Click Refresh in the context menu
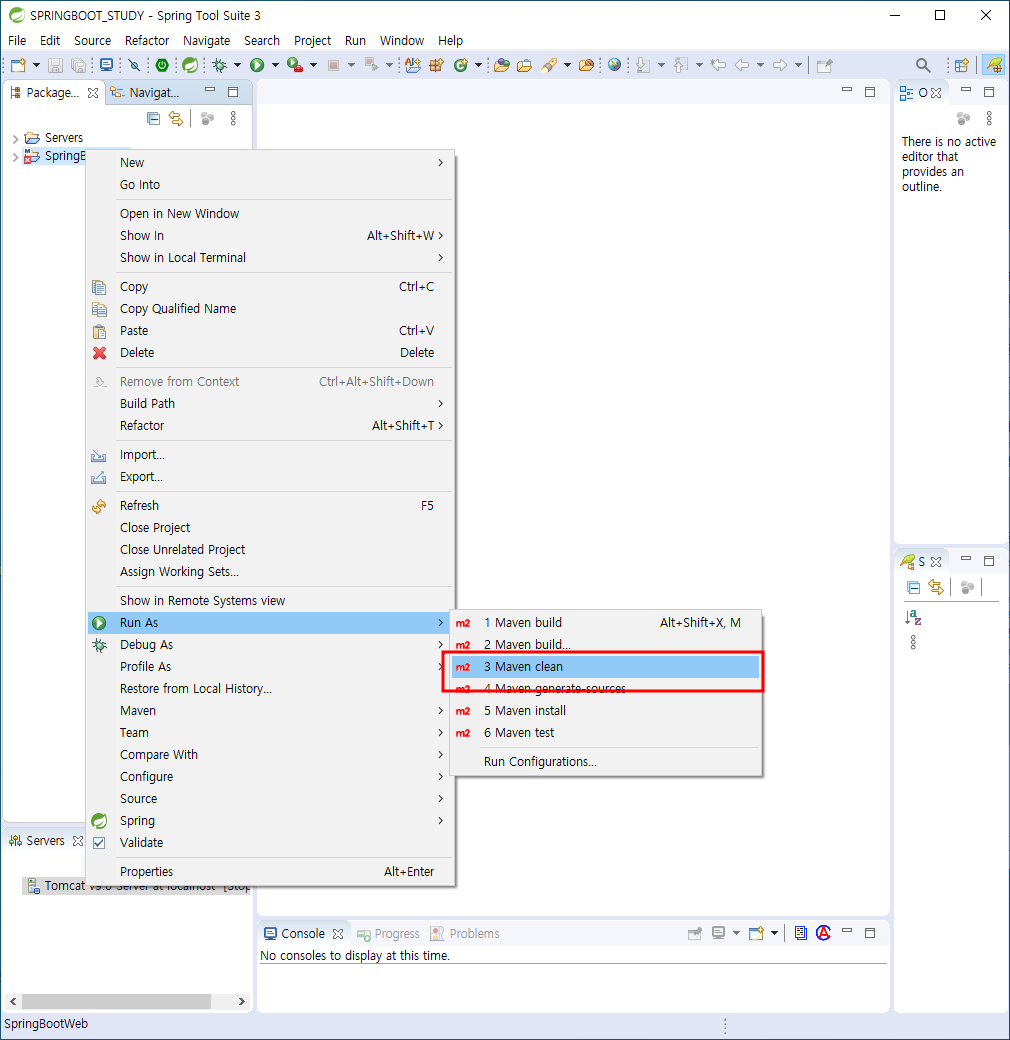The height and width of the screenshot is (1040, 1010). (x=269, y=506)
